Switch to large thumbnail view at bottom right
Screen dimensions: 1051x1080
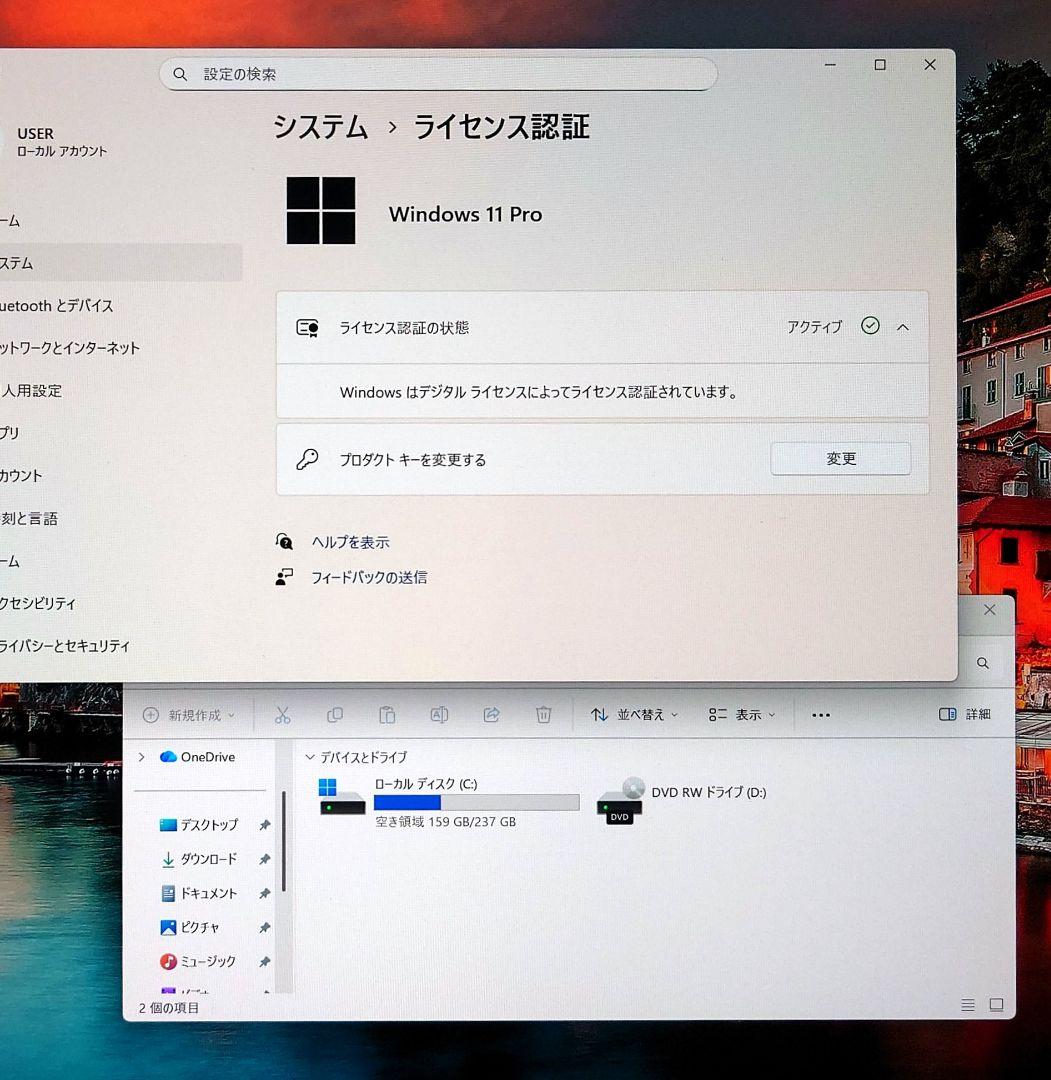coord(995,1005)
